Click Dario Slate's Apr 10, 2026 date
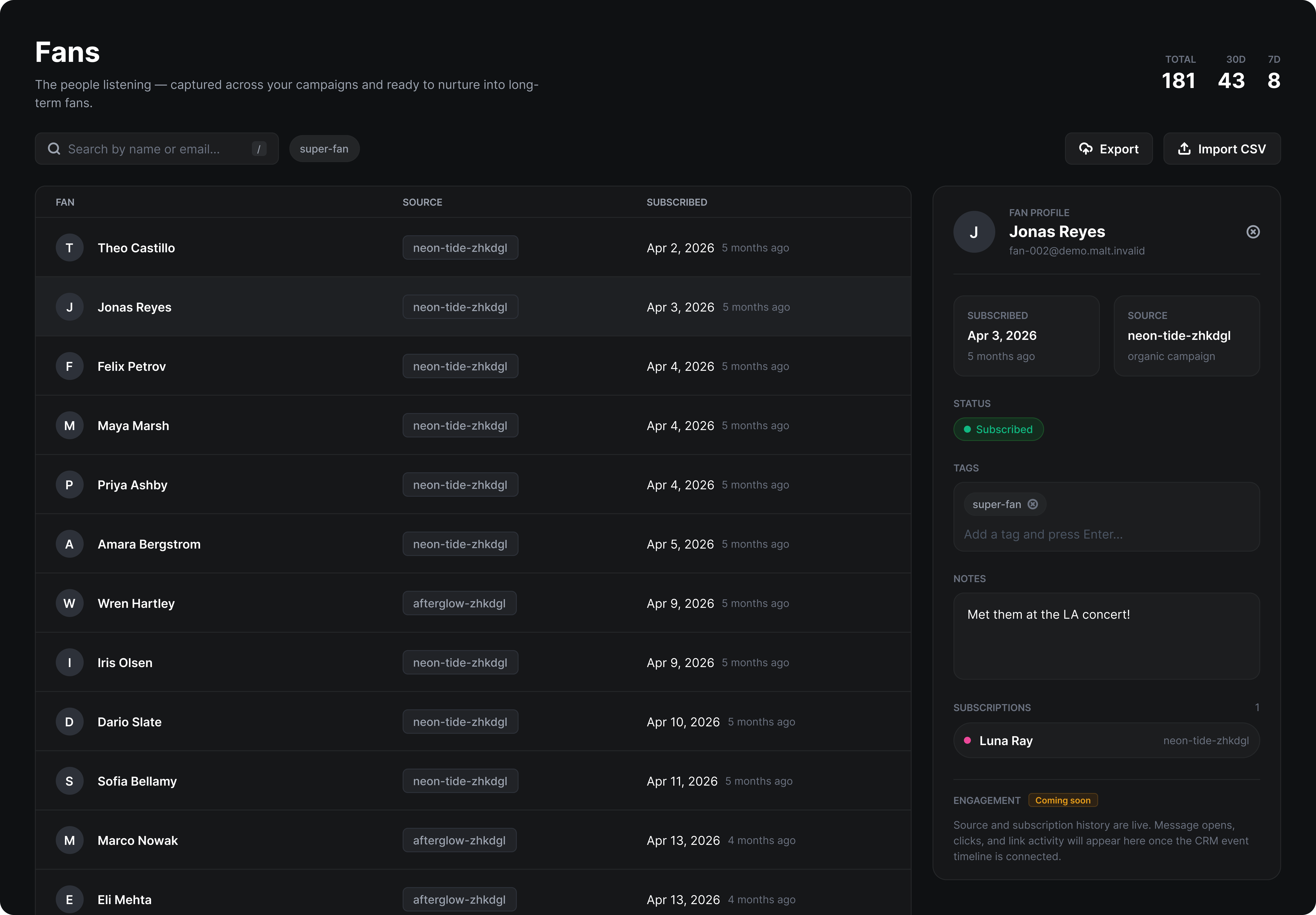1316x915 pixels. coord(683,722)
